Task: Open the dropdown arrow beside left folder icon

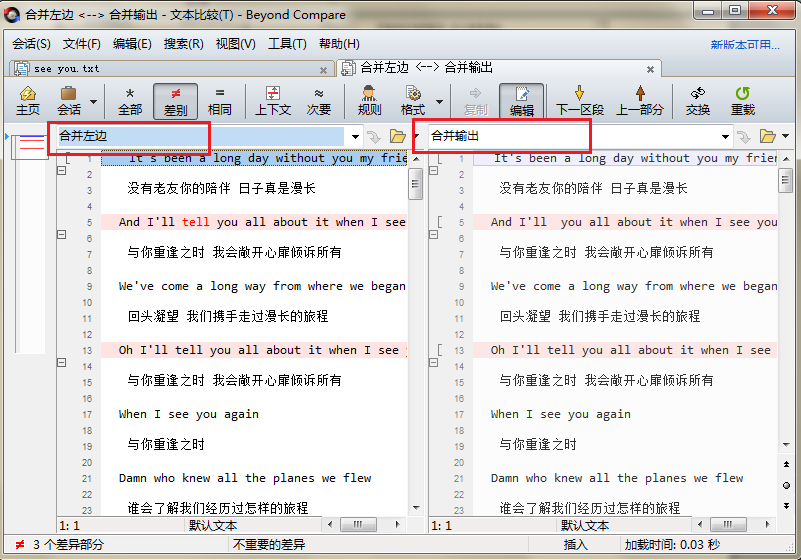Action: (416, 136)
